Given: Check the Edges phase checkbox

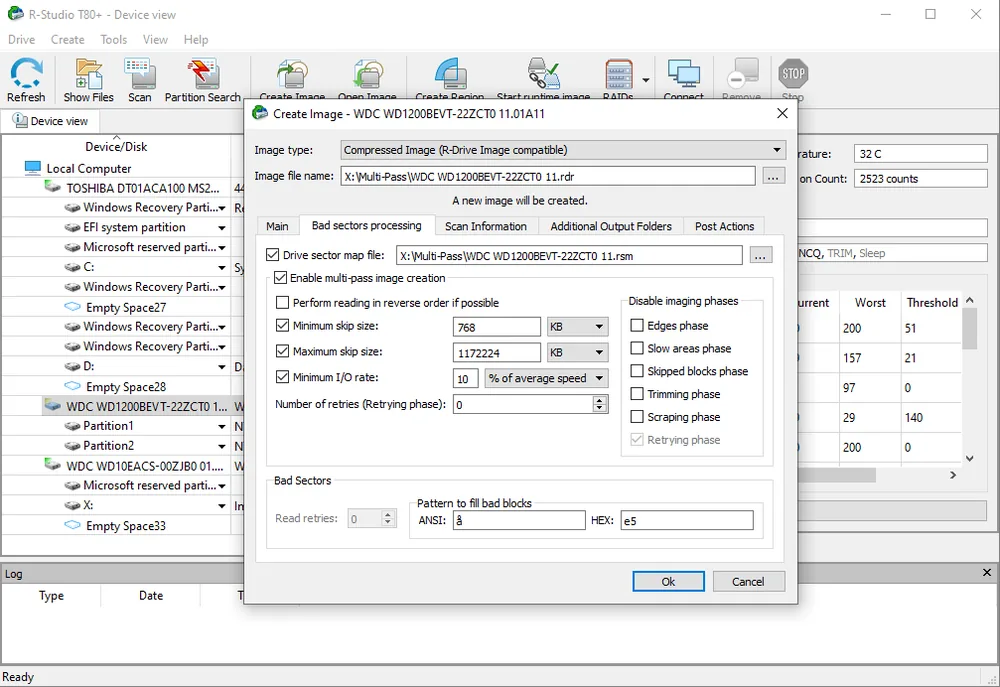Looking at the screenshot, I should tap(636, 325).
